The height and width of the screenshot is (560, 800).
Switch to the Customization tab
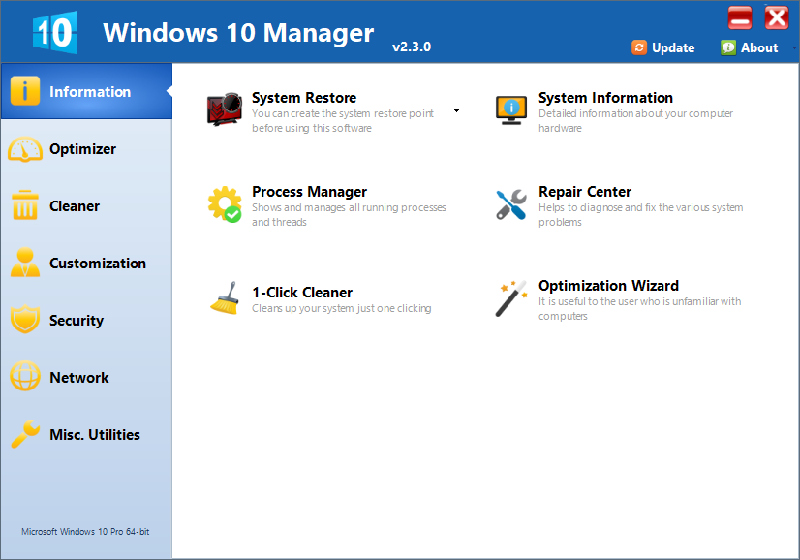click(86, 263)
